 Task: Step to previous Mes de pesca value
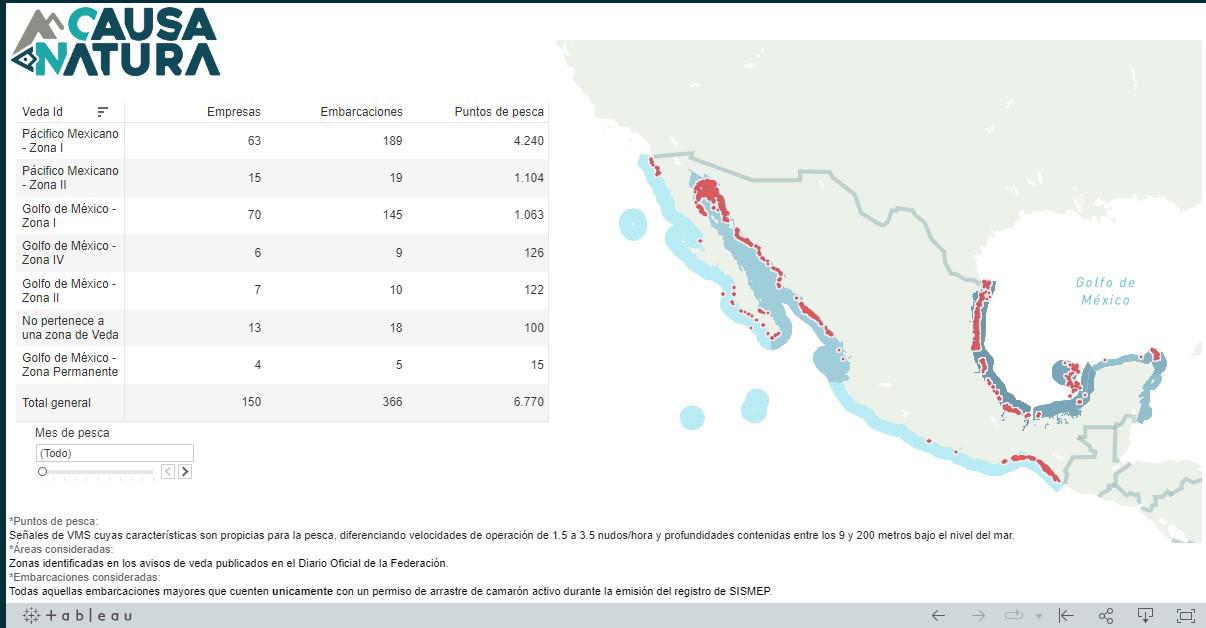coord(168,471)
